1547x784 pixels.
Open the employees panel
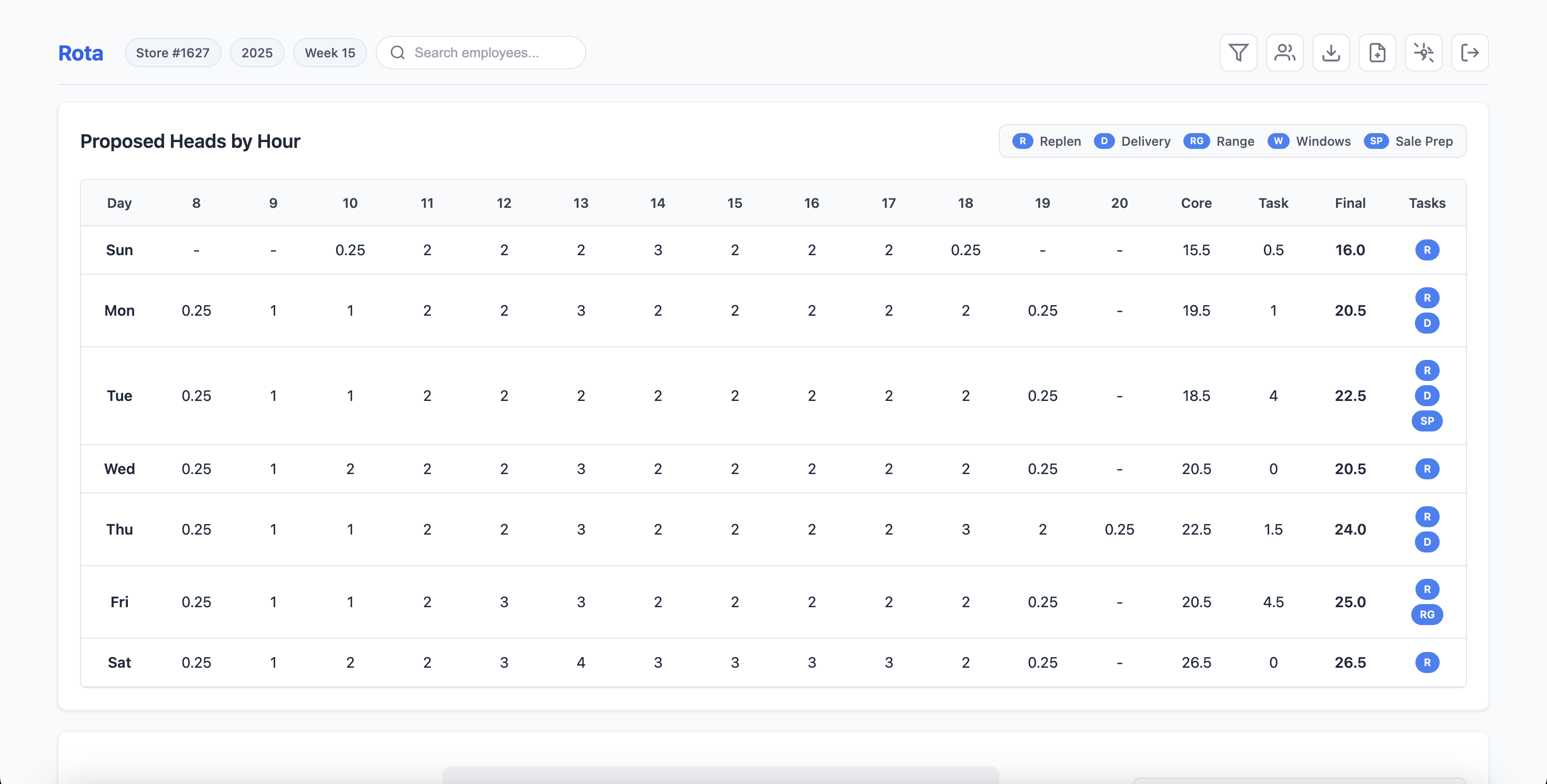click(x=1284, y=52)
